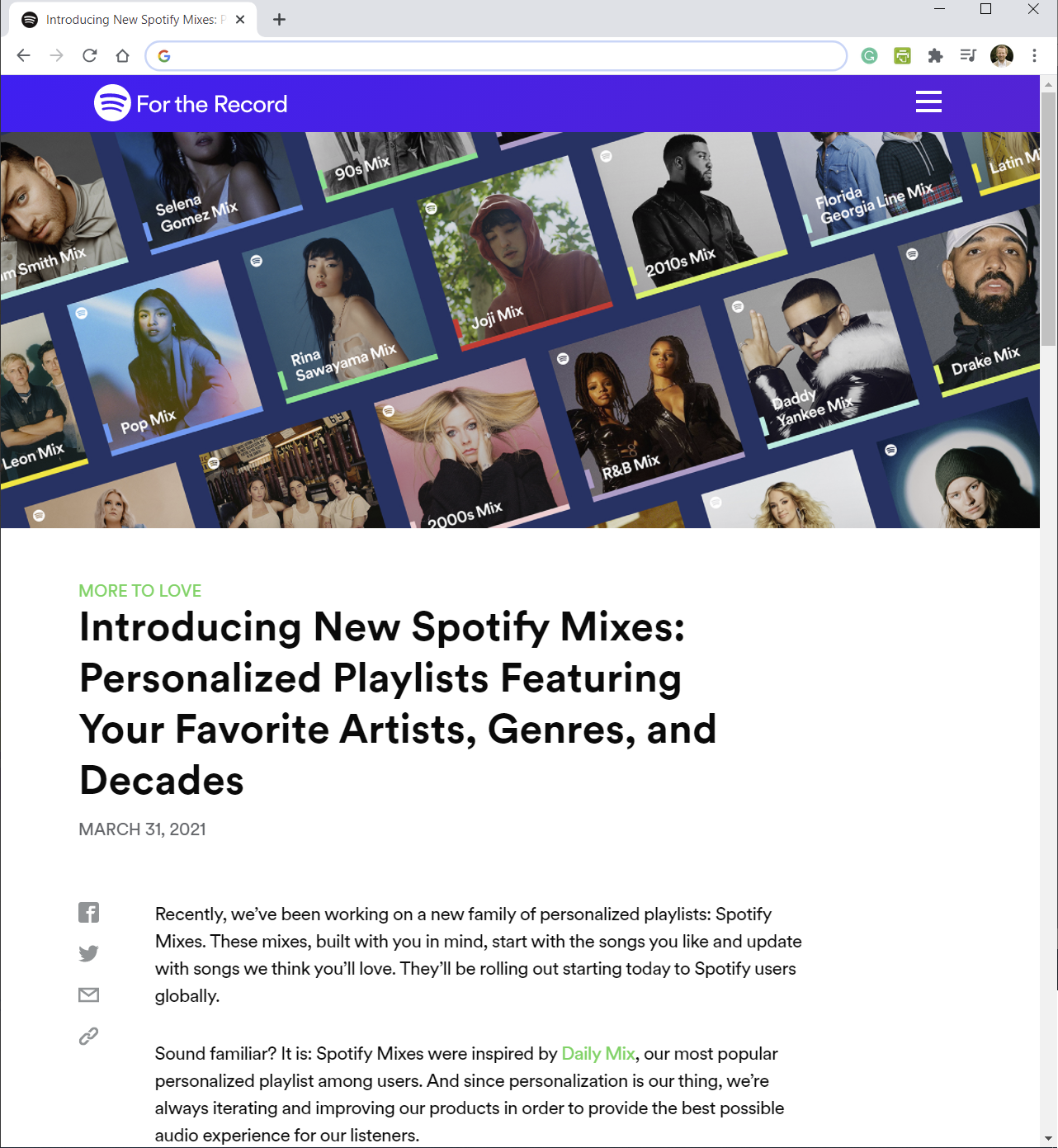
Task: Click the scrollbar down arrow
Action: pos(1048,1139)
